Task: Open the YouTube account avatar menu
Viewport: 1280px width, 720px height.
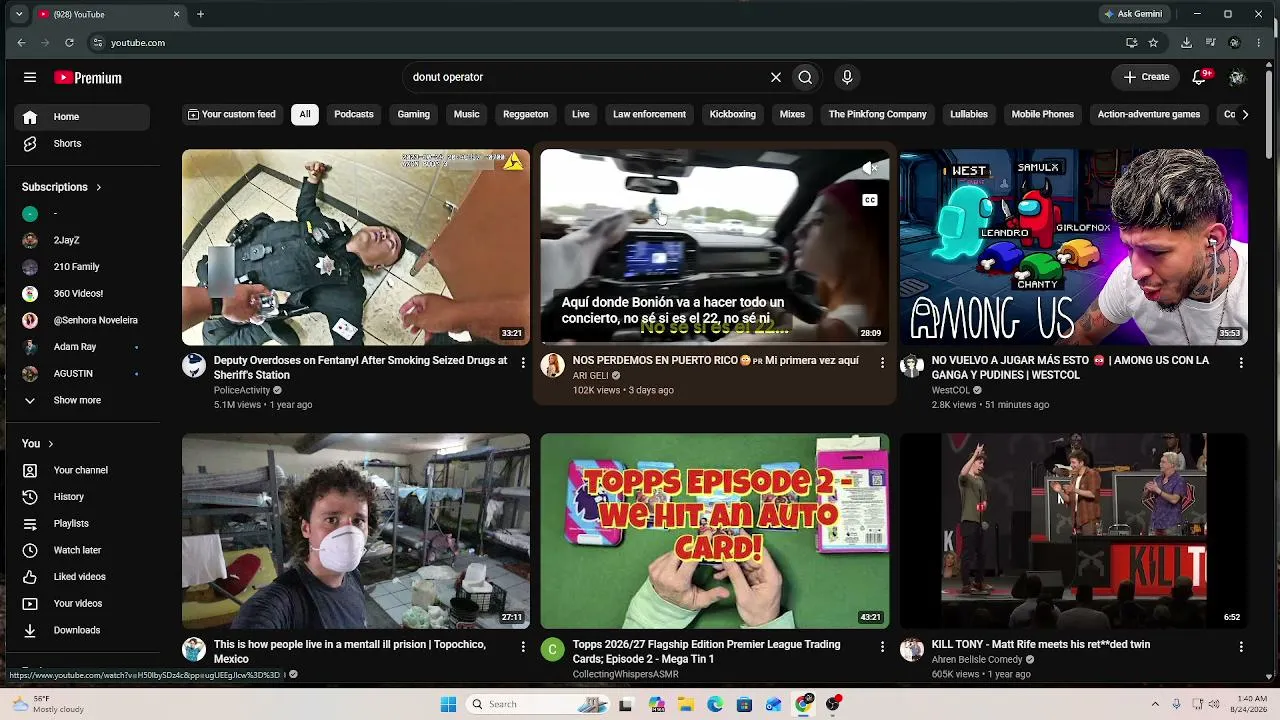Action: pyautogui.click(x=1237, y=77)
